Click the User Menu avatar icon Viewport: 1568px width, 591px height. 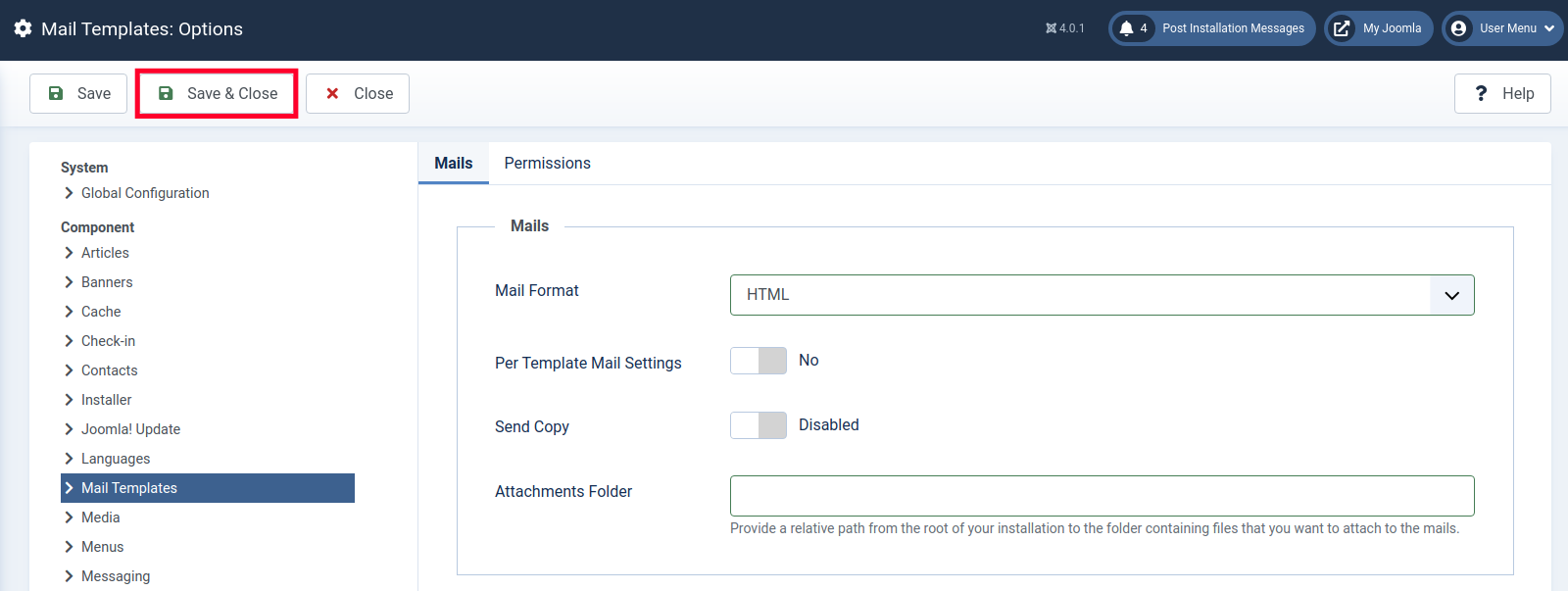tap(1458, 28)
